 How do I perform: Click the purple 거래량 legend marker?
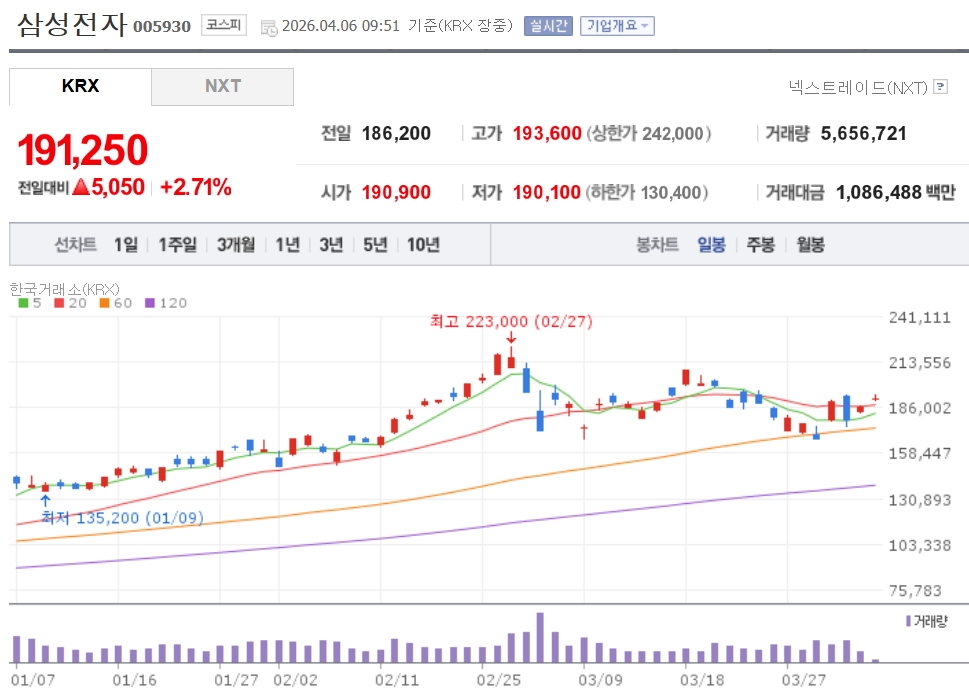(908, 621)
